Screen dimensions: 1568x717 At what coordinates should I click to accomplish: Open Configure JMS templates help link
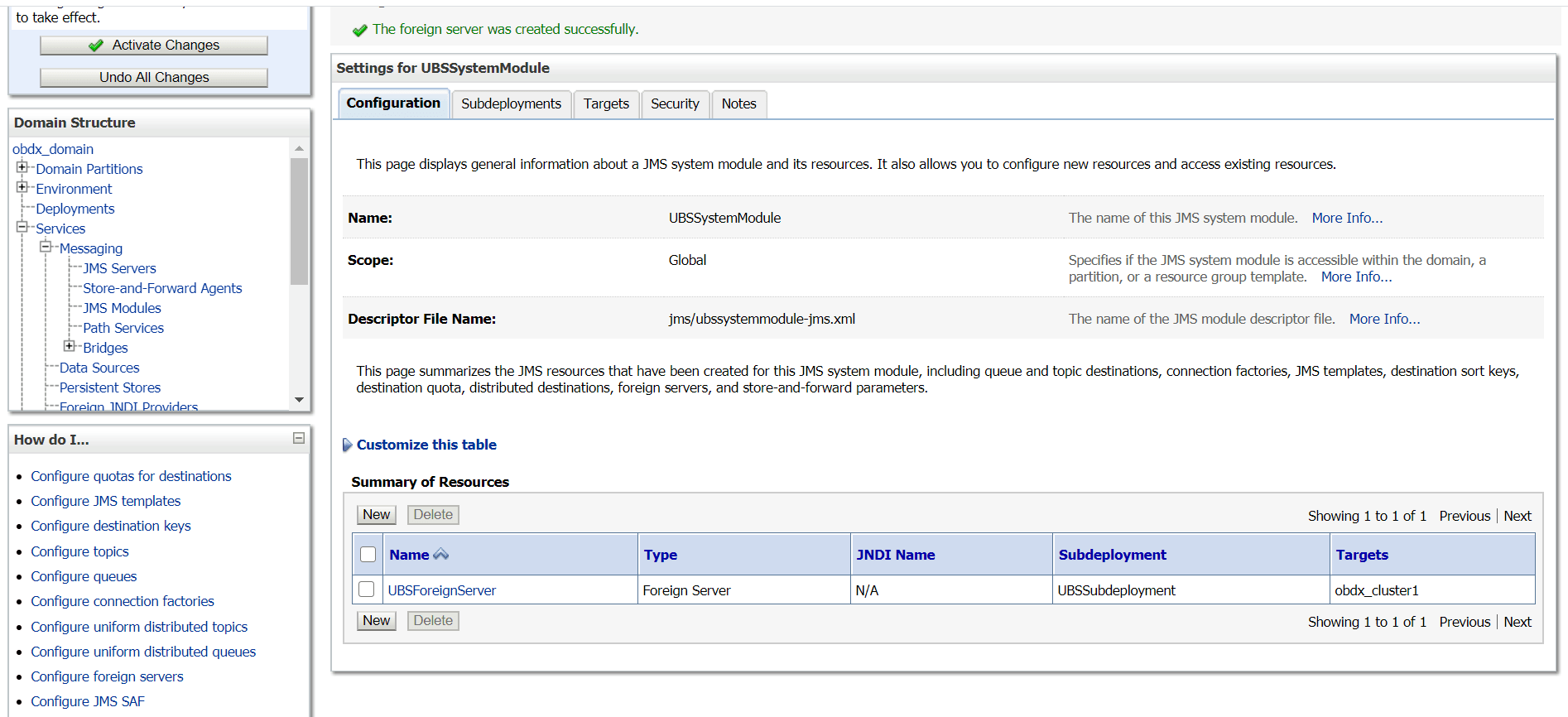pyautogui.click(x=105, y=501)
